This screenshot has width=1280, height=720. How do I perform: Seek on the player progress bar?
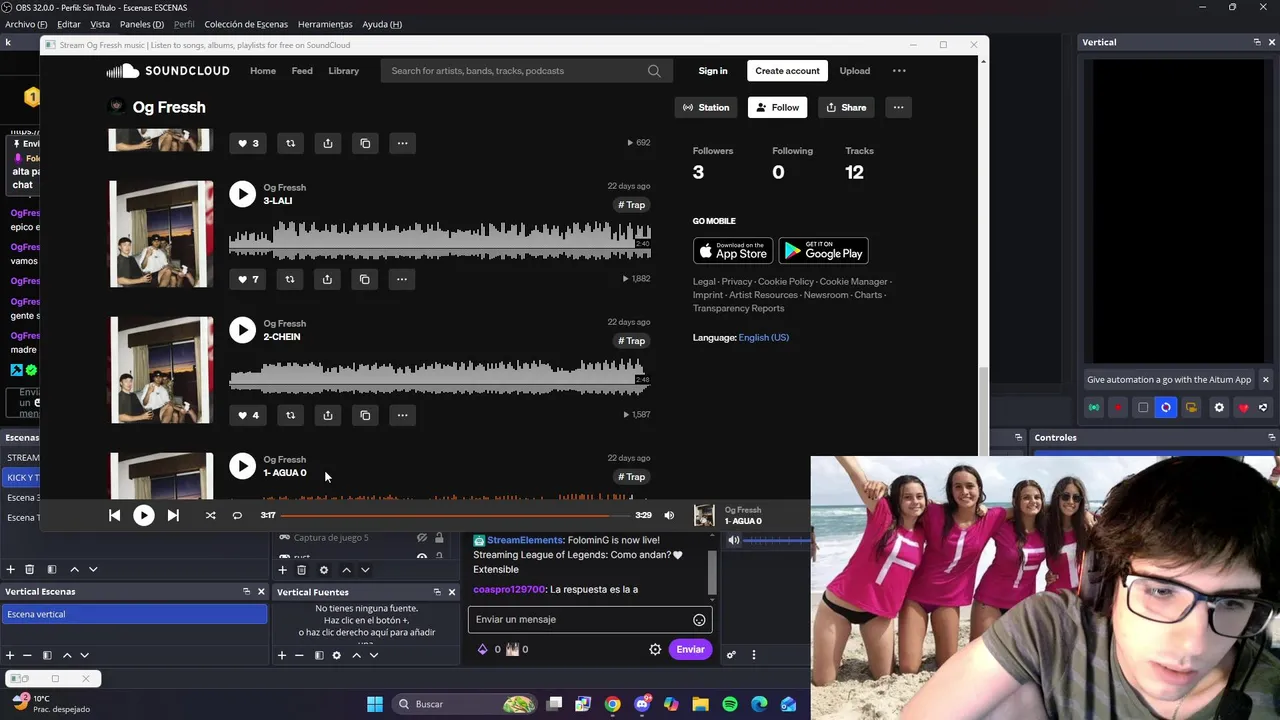pos(455,515)
